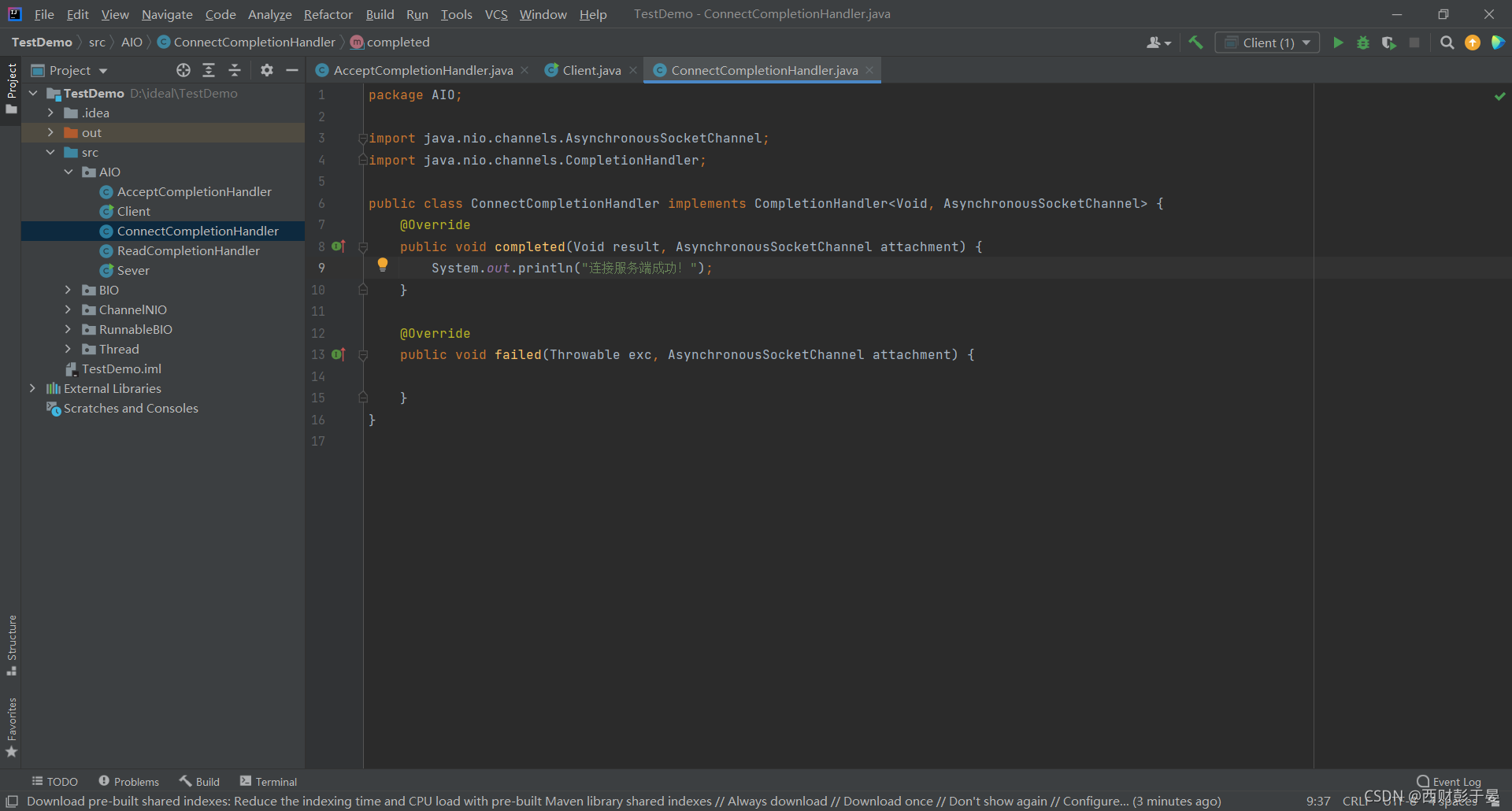Open the Refactor menu
This screenshot has width=1512, height=811.
328,14
